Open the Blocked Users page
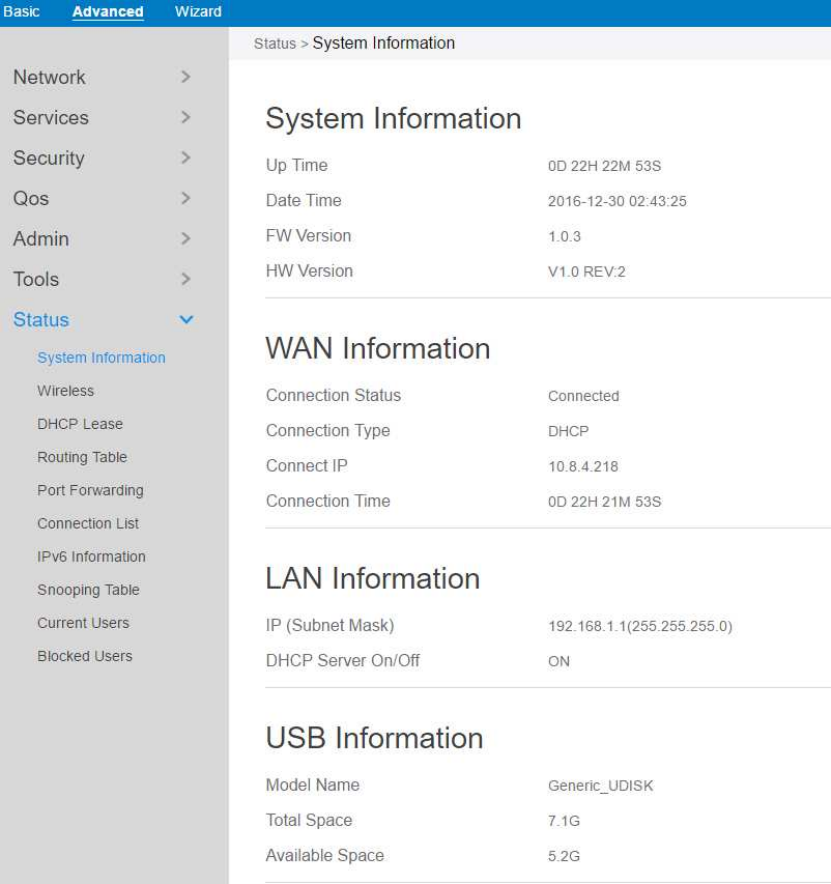Screen dimensions: 831x884 [85, 656]
